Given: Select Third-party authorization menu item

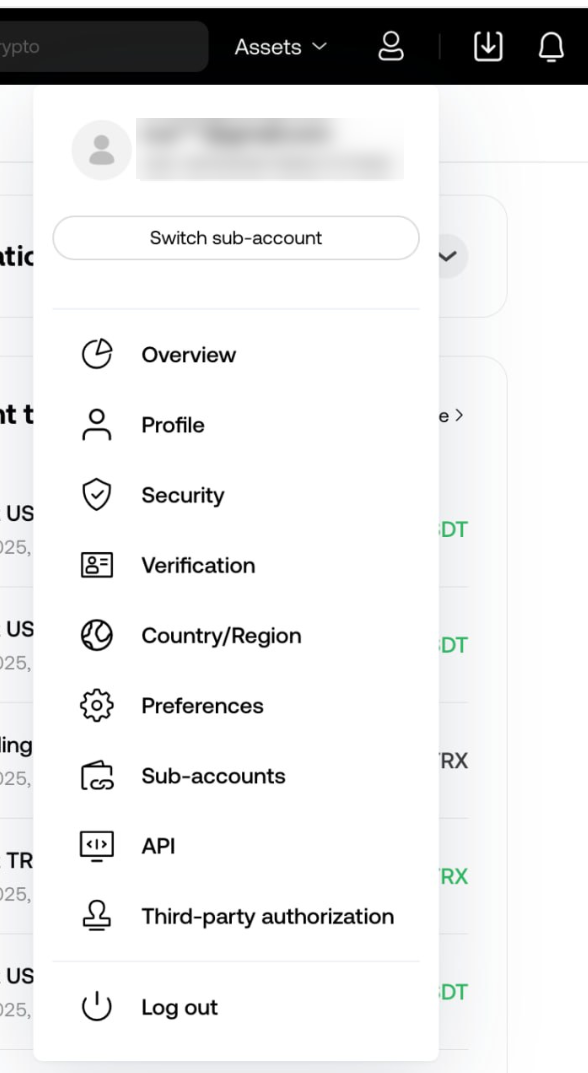Looking at the screenshot, I should 236,916.
